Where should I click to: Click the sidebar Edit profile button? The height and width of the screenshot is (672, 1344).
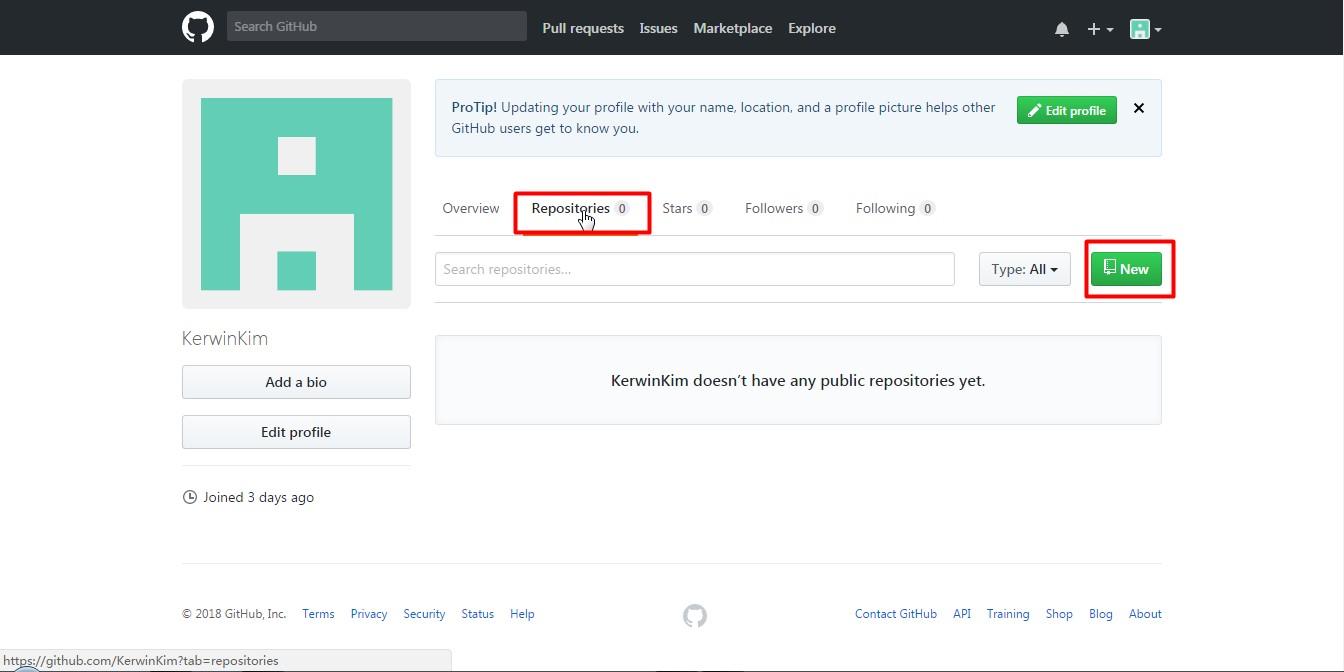pos(296,432)
